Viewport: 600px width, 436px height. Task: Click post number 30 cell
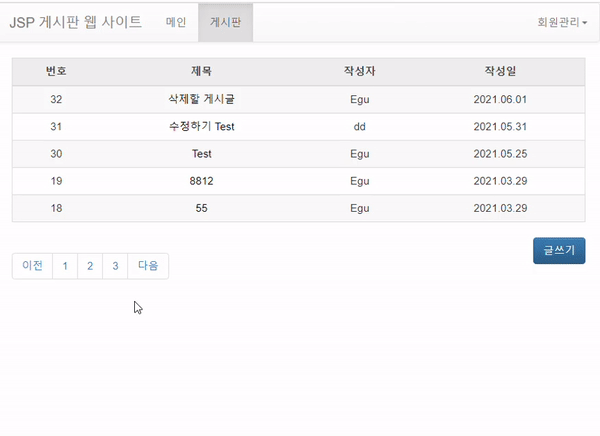click(56, 154)
